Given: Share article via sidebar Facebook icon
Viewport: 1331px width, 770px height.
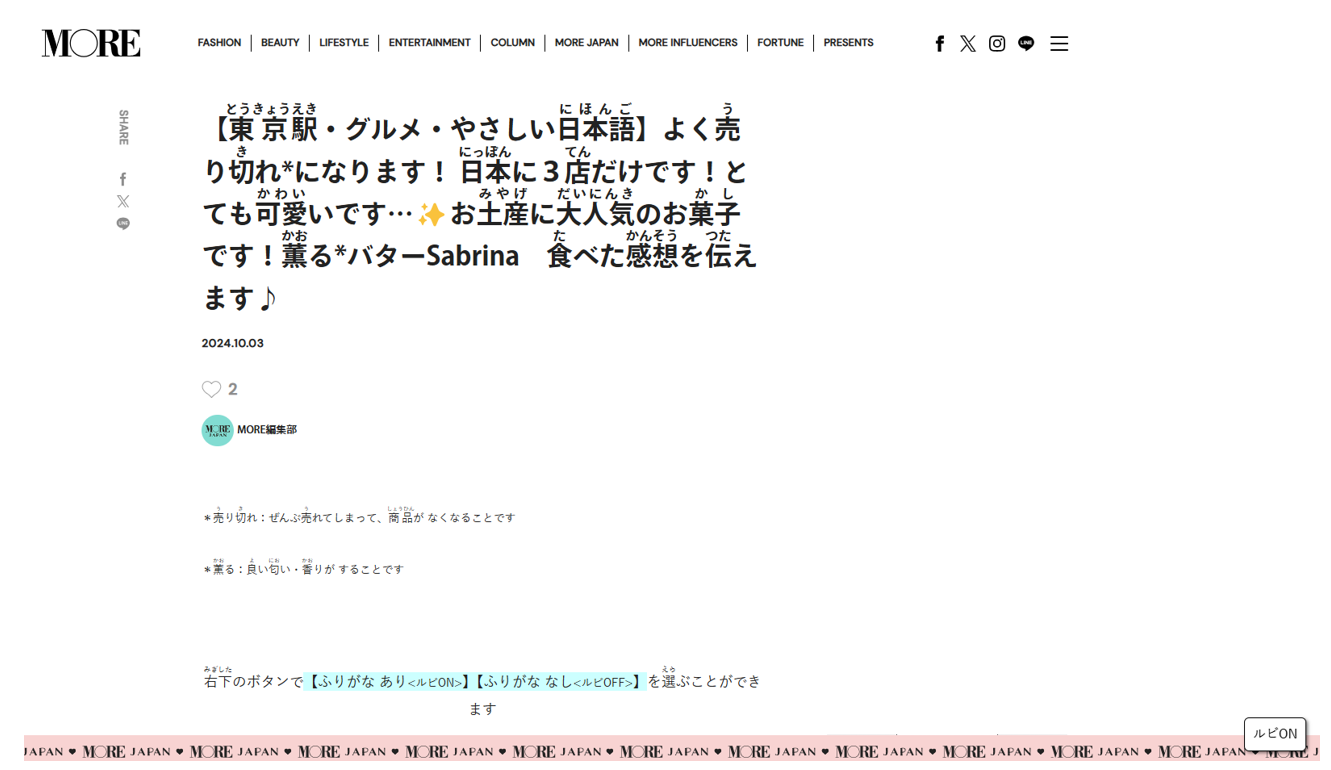Looking at the screenshot, I should point(123,179).
